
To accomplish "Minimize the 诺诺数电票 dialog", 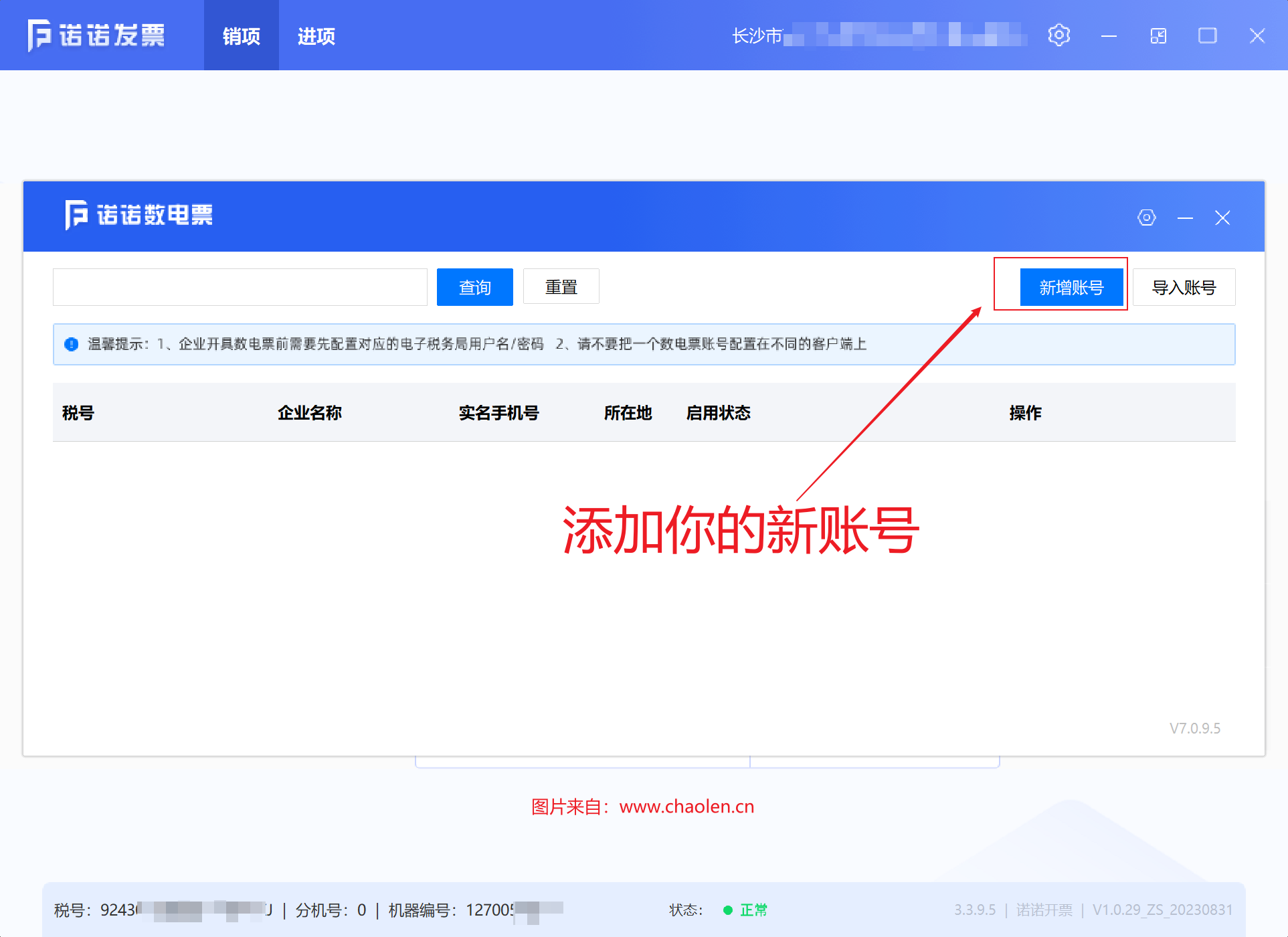I will (1185, 218).
